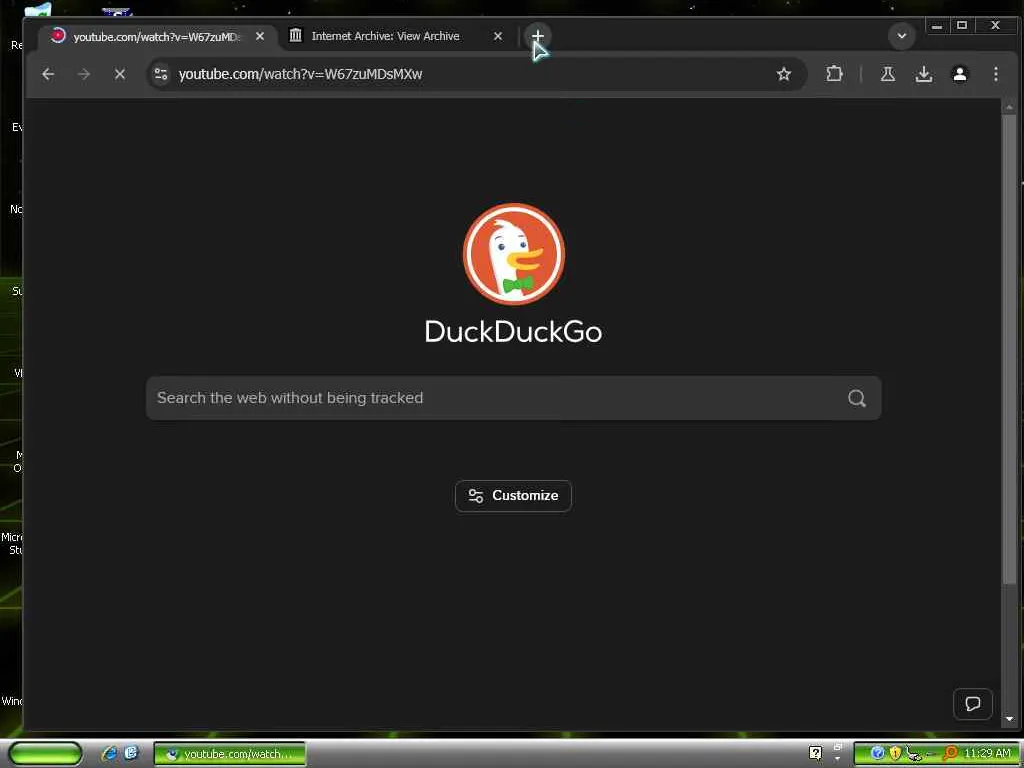Click the 11:29 AM clock
The width and height of the screenshot is (1024, 768).
(x=987, y=754)
